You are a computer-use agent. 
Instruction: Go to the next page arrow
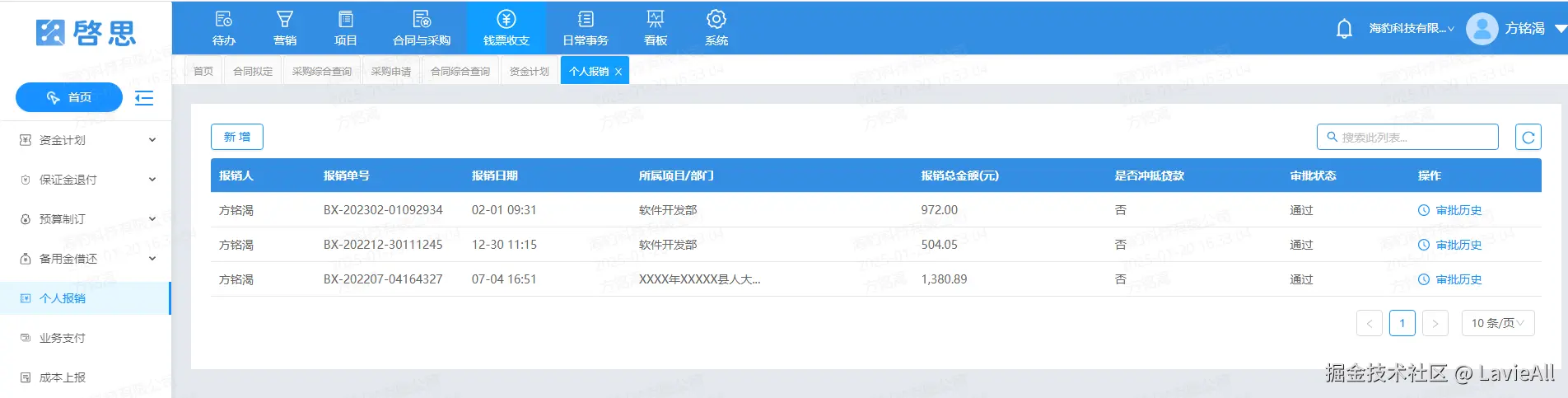coord(1435,323)
